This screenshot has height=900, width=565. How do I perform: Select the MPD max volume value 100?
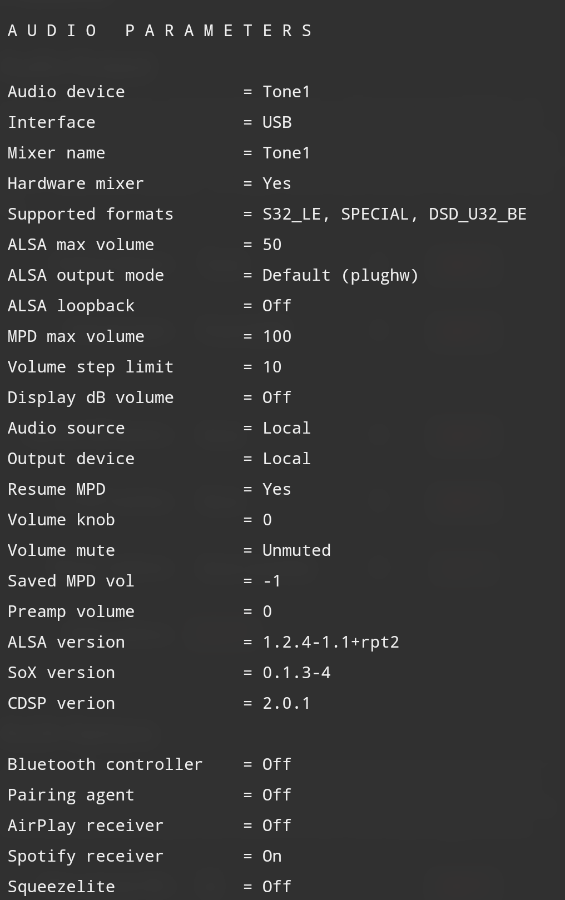tap(277, 336)
